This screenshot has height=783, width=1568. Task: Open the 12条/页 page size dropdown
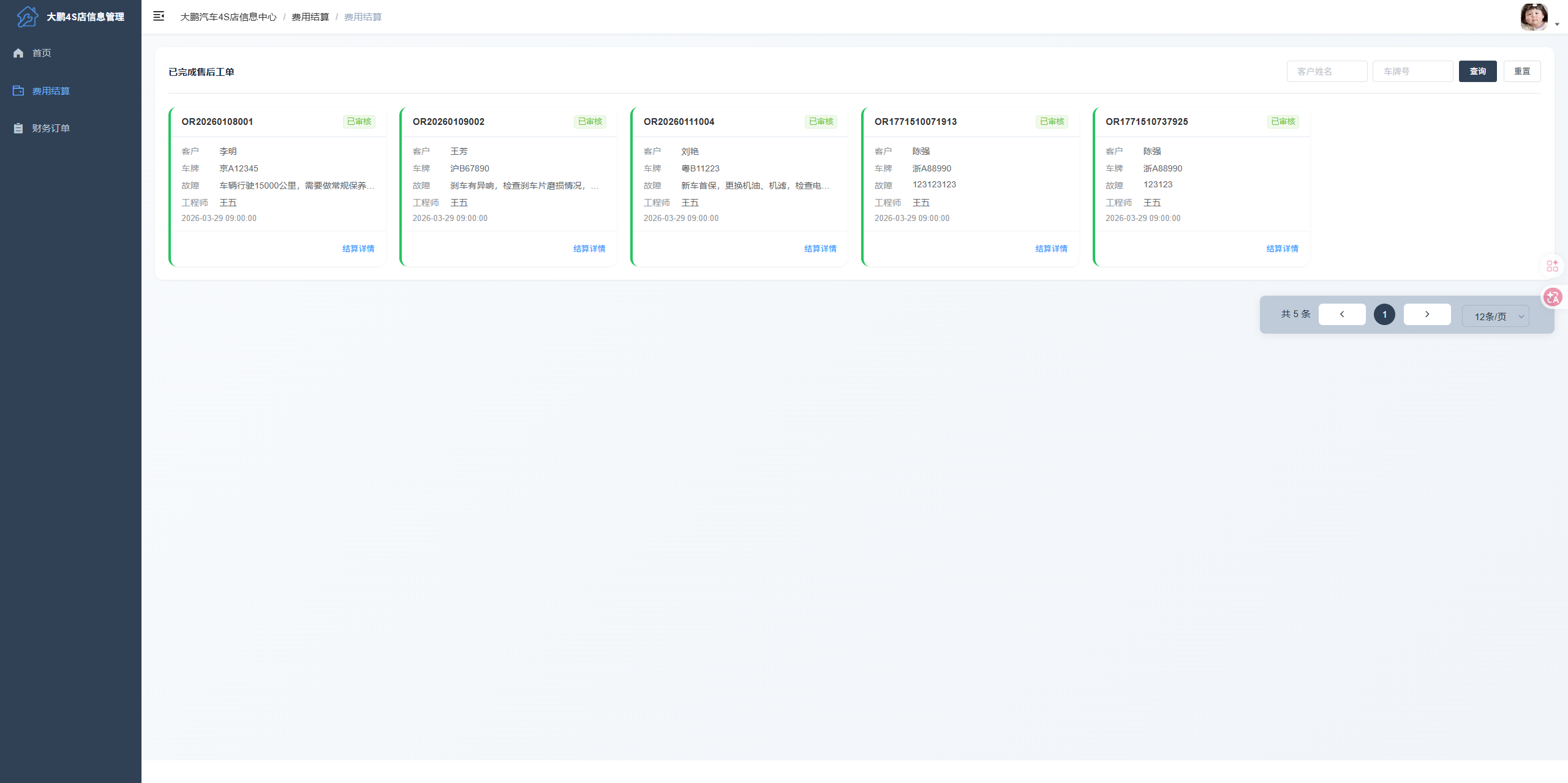click(1496, 317)
